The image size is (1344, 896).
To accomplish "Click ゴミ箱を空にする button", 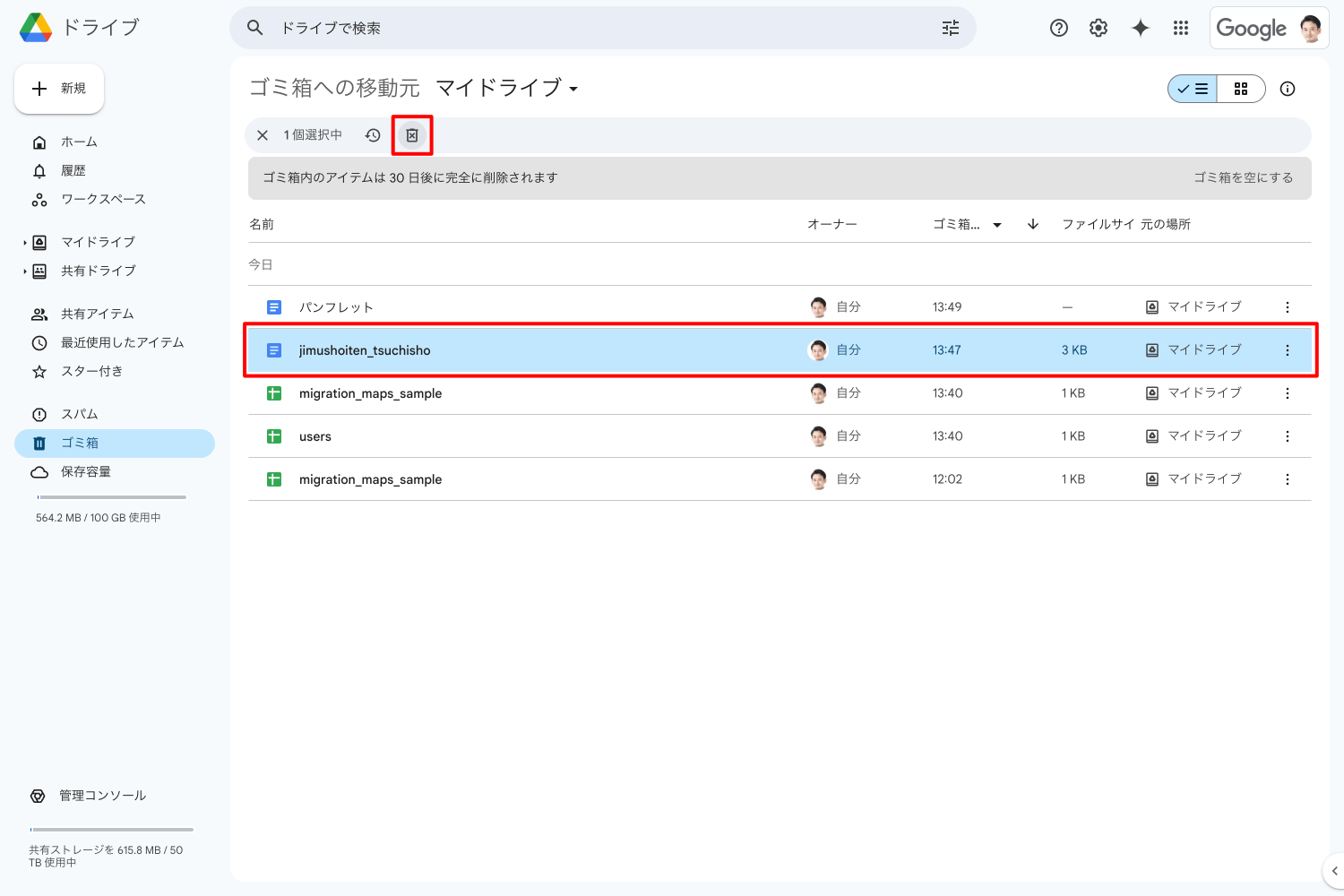I will pos(1243,177).
